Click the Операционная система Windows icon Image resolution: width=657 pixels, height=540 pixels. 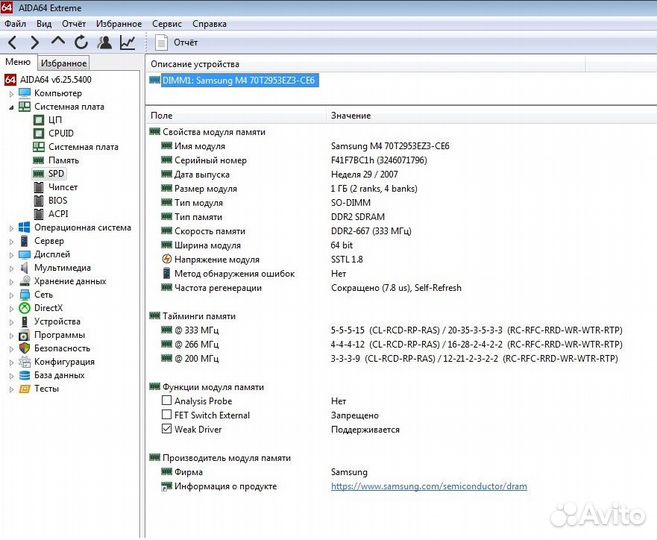click(25, 227)
